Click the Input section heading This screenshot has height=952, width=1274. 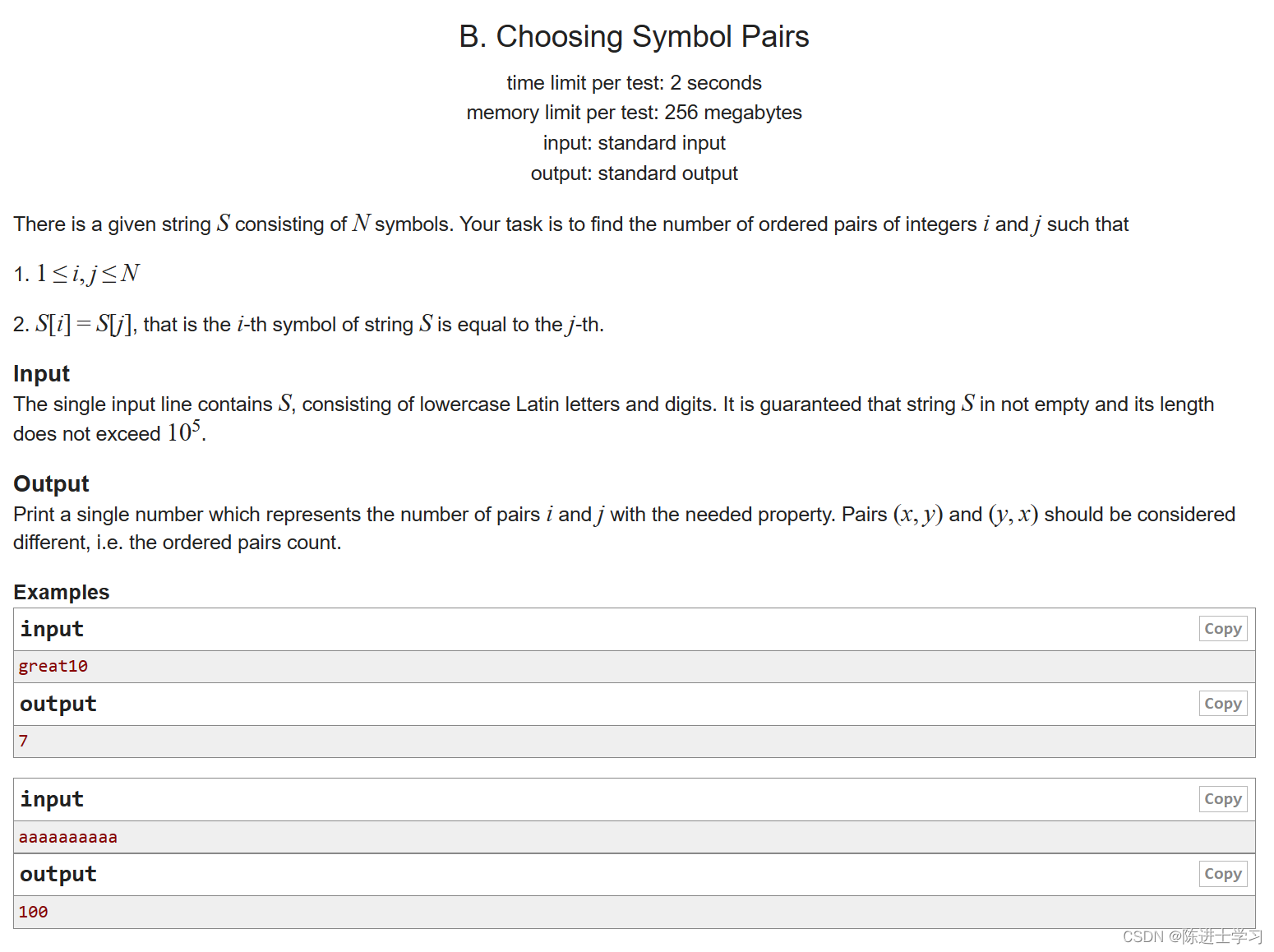coord(41,374)
